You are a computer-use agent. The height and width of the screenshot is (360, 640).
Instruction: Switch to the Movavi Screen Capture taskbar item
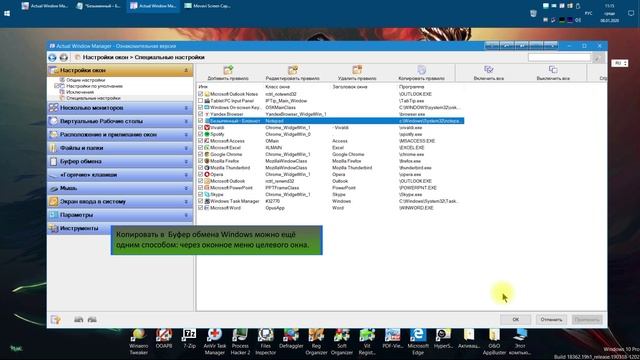[208, 6]
